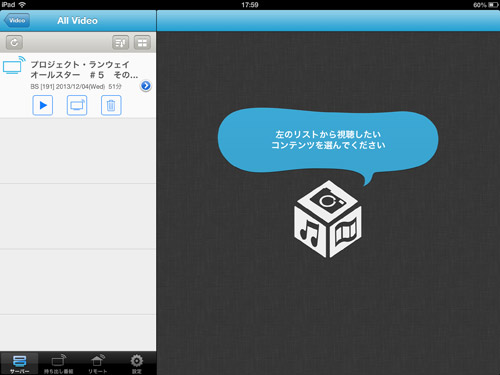500x375 pixels.
Task: Tap the media cube logo
Action: click(328, 219)
